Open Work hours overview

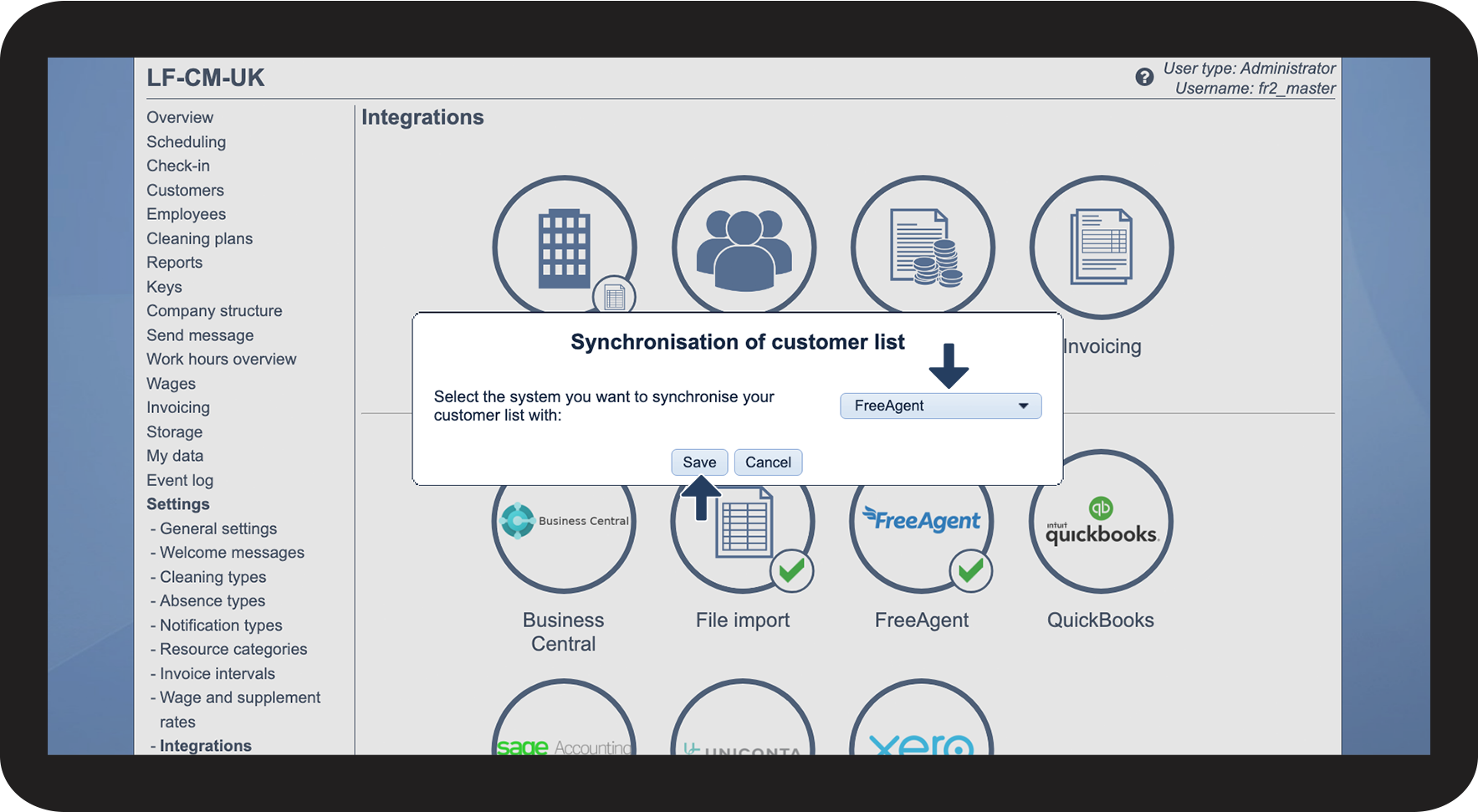tap(221, 359)
